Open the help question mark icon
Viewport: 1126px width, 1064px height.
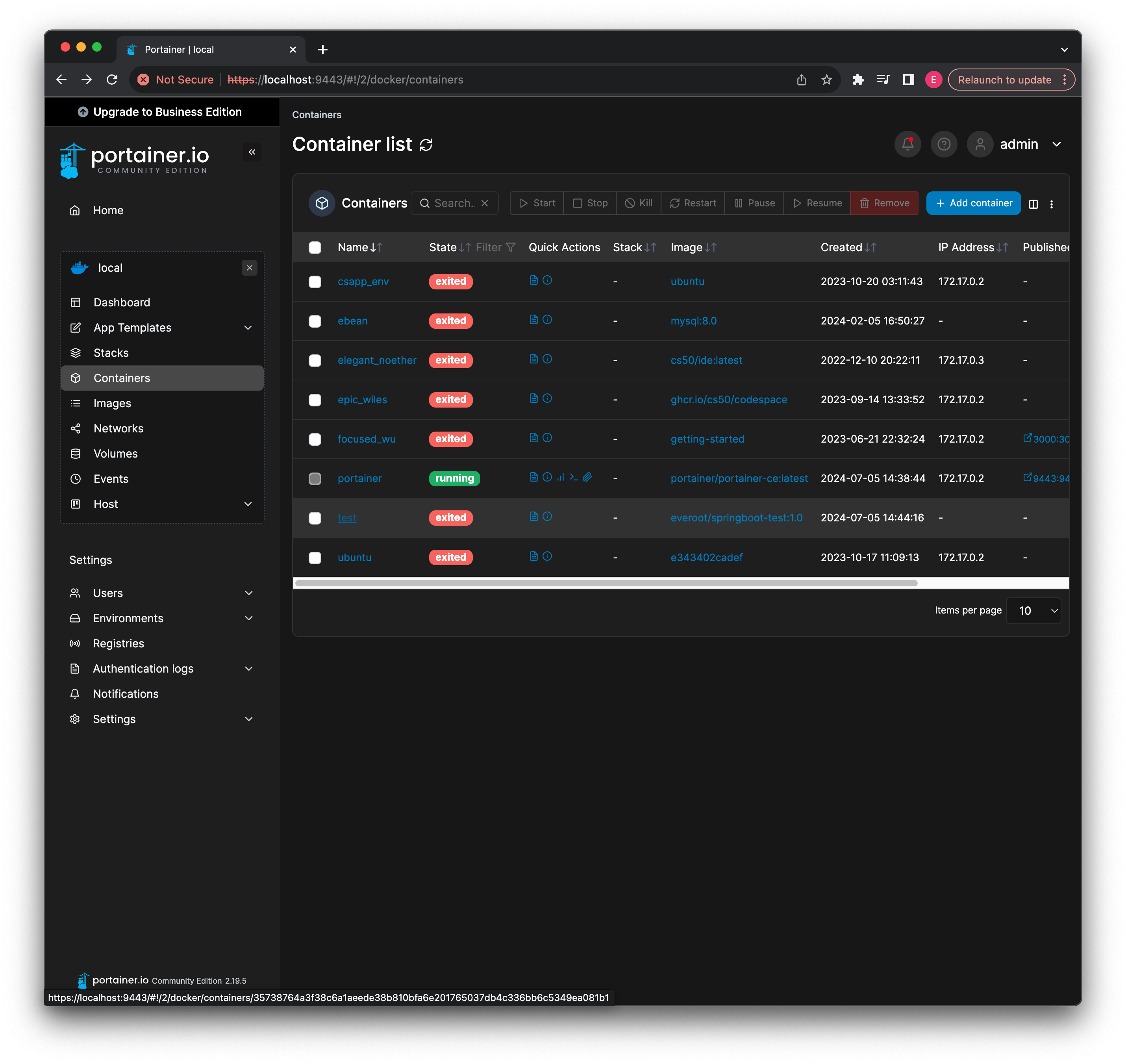point(943,144)
